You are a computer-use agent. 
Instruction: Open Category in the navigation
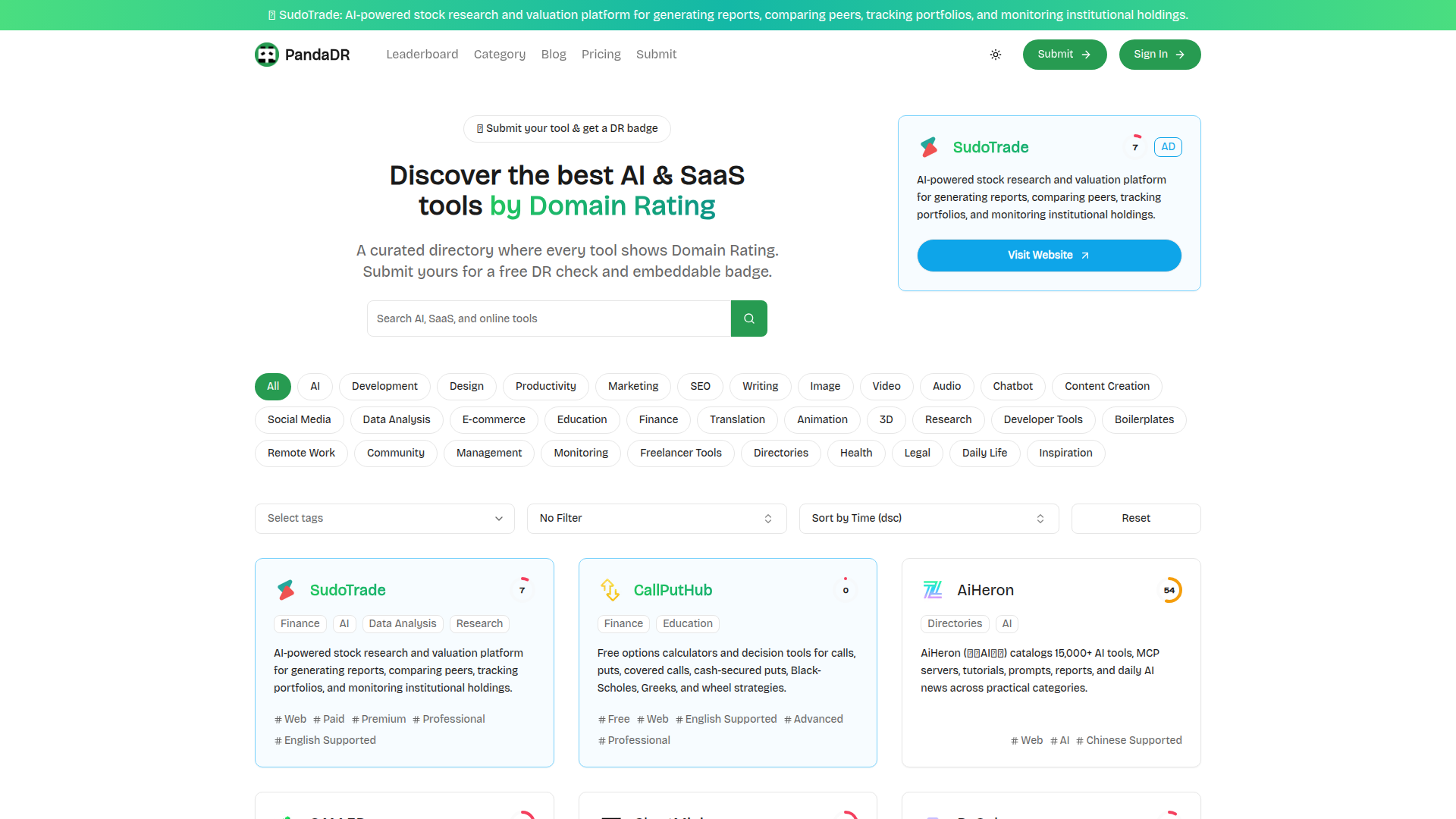500,55
